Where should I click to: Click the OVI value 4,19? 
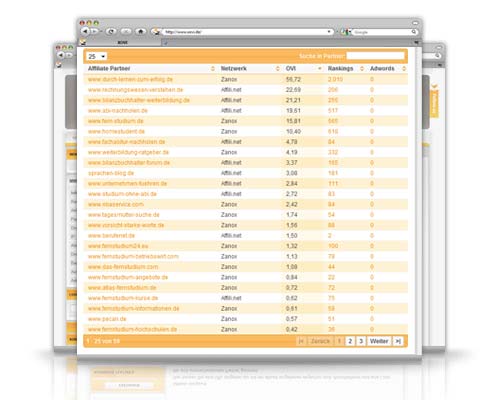click(291, 152)
